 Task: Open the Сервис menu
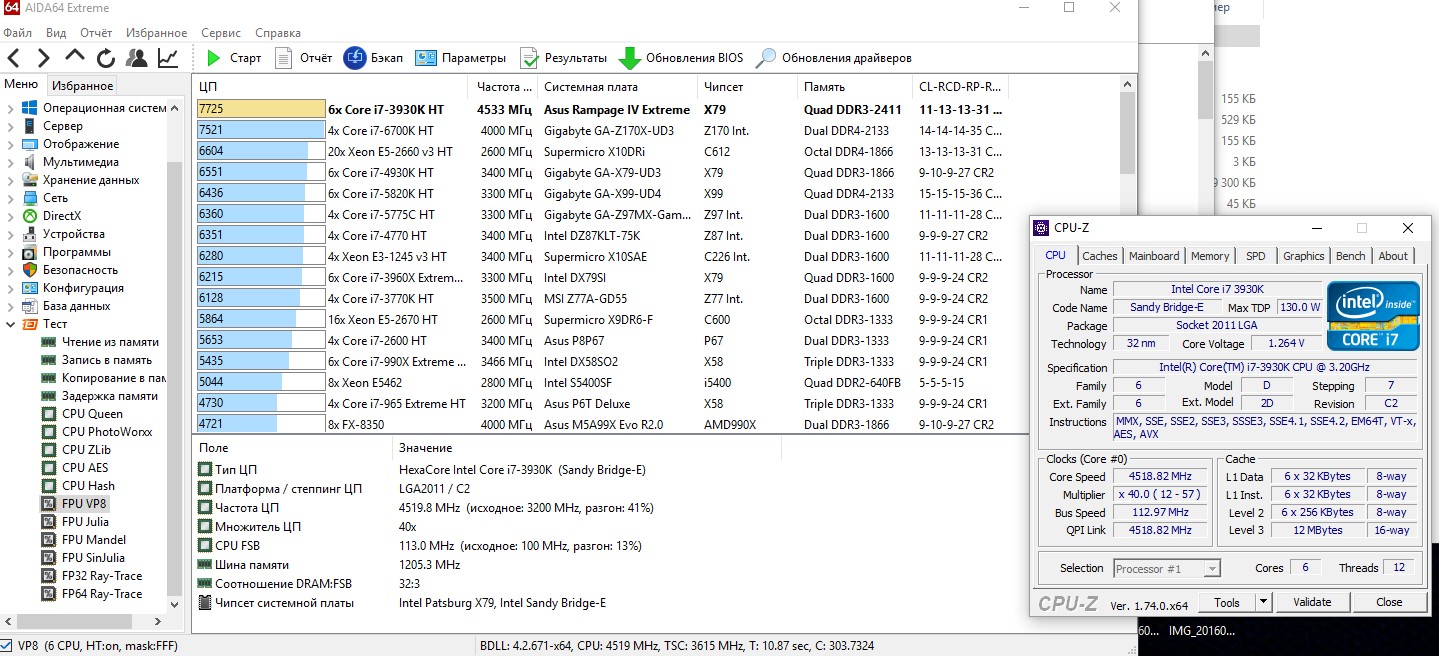tap(220, 33)
